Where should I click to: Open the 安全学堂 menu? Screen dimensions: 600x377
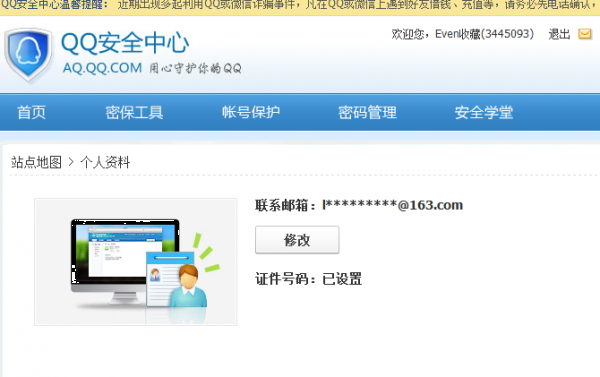point(484,113)
